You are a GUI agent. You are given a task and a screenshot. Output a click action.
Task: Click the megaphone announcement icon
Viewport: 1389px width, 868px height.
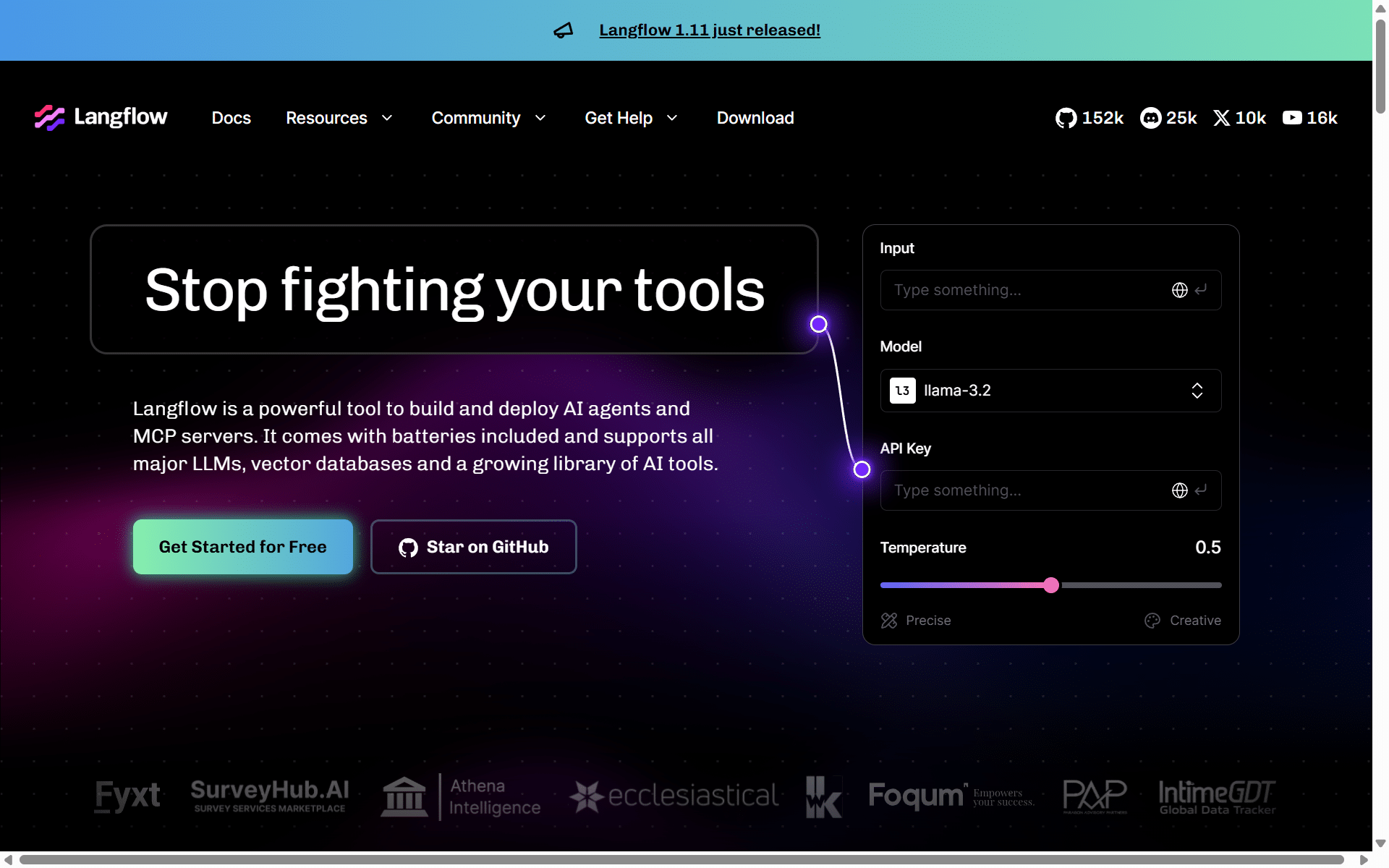tap(563, 30)
